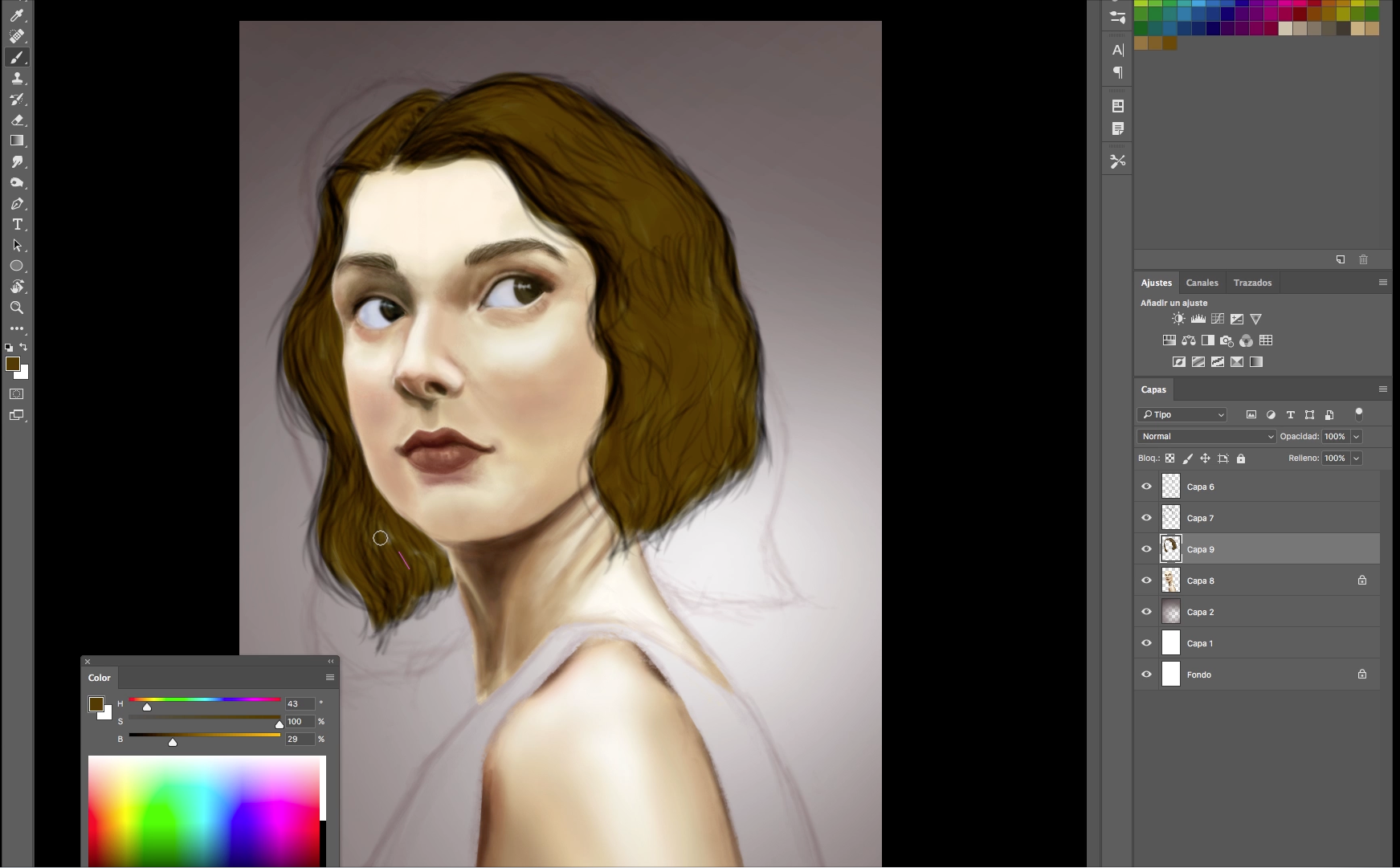Image resolution: width=1400 pixels, height=868 pixels.
Task: Open the Opacidad slider dropdown arrow
Action: point(1357,437)
